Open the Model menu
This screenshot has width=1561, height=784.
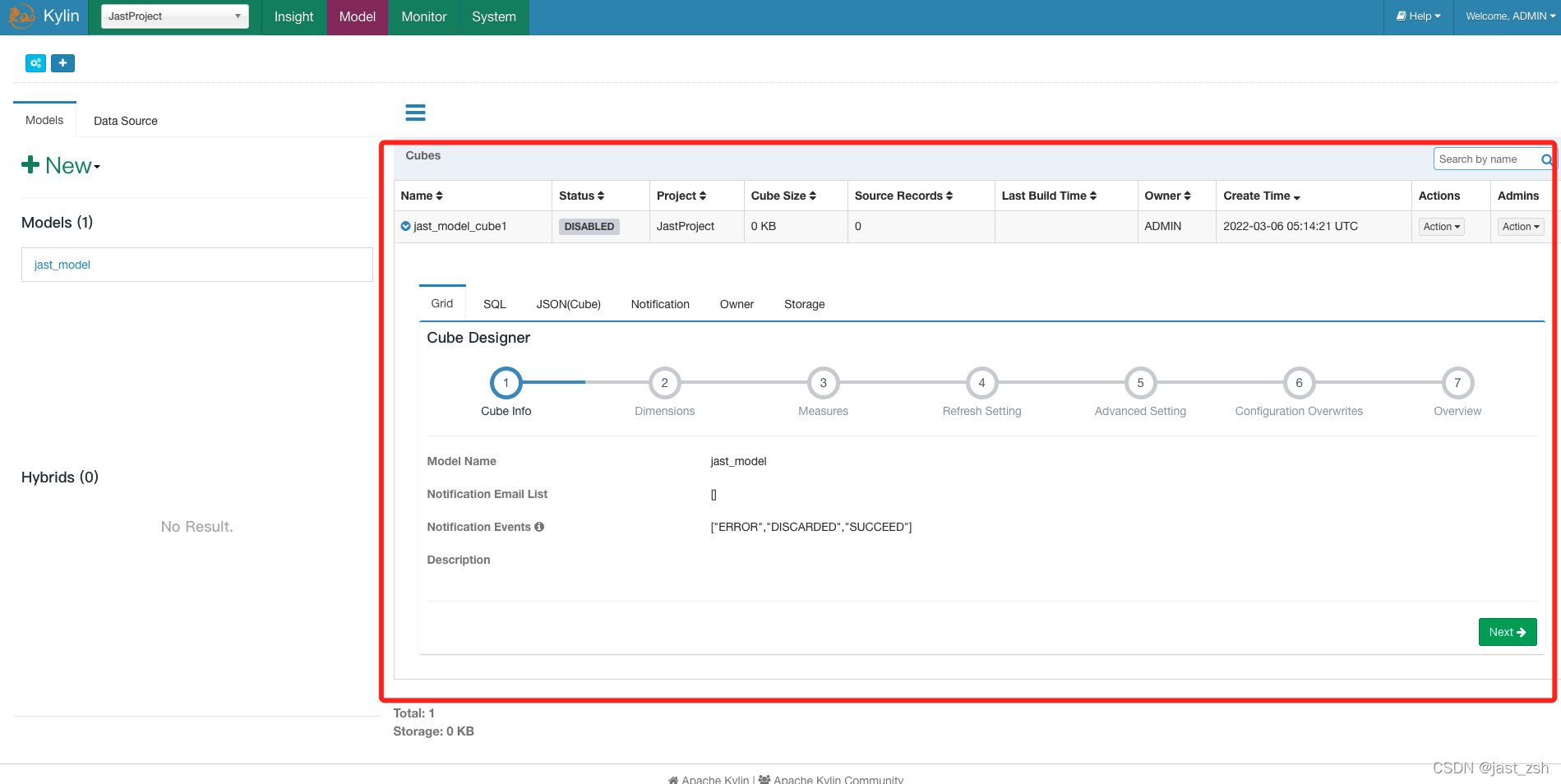[x=357, y=16]
